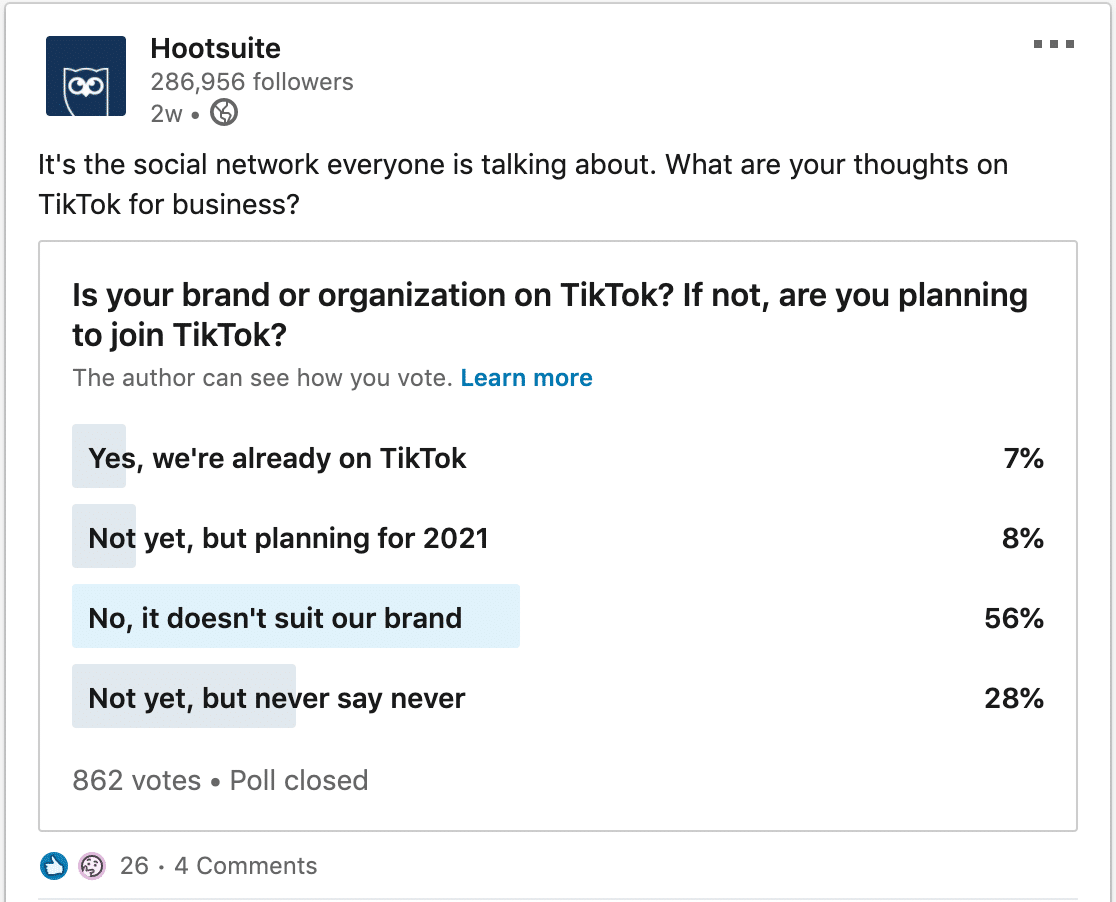
Task: Click the post text mentioning TikTok for business
Action: coord(522,183)
